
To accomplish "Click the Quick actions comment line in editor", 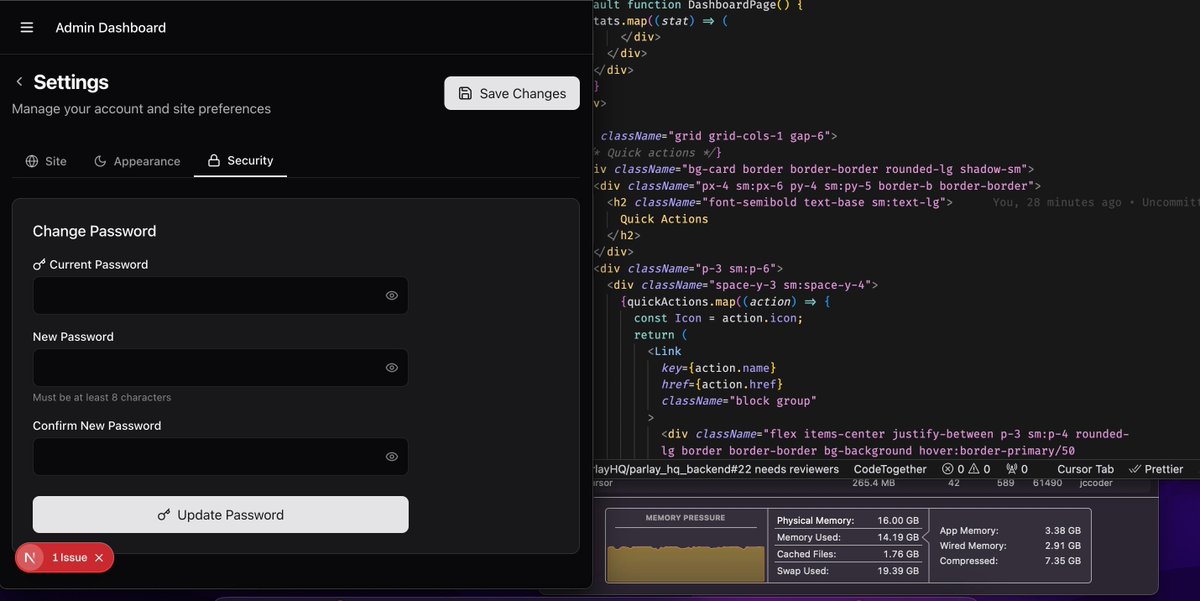I will [657, 153].
